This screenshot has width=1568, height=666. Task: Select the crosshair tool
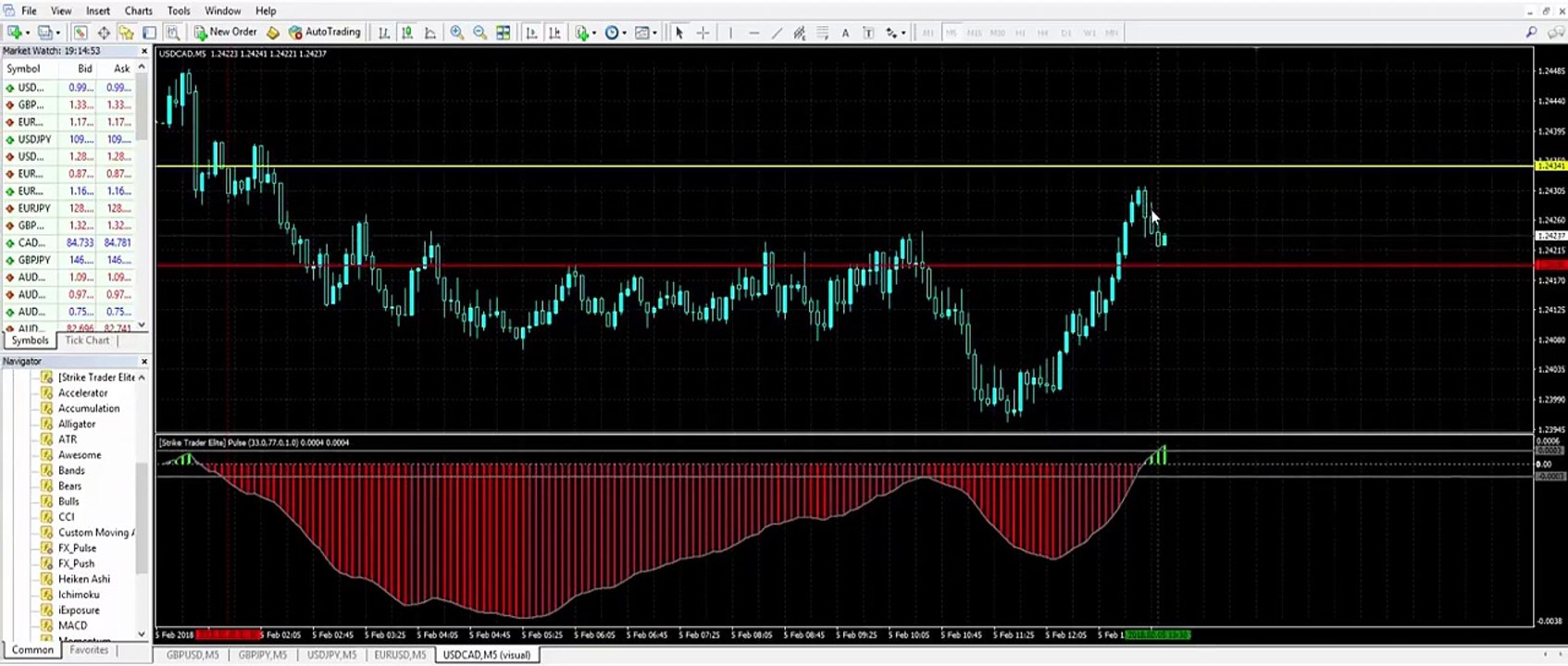(x=703, y=32)
